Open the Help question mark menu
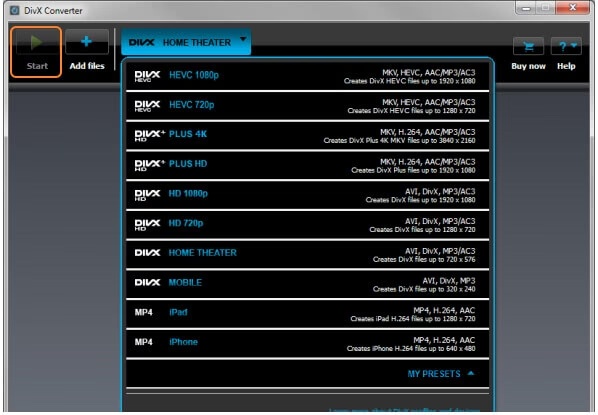The image size is (598, 415). [566, 47]
